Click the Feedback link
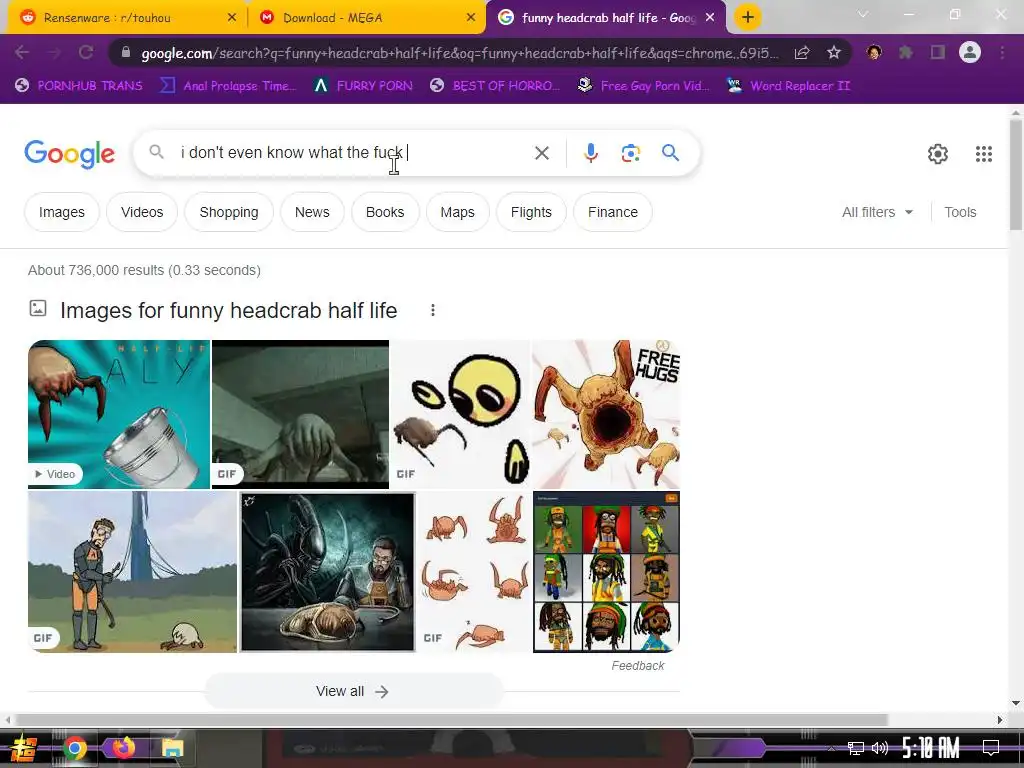The width and height of the screenshot is (1024, 768). point(637,665)
